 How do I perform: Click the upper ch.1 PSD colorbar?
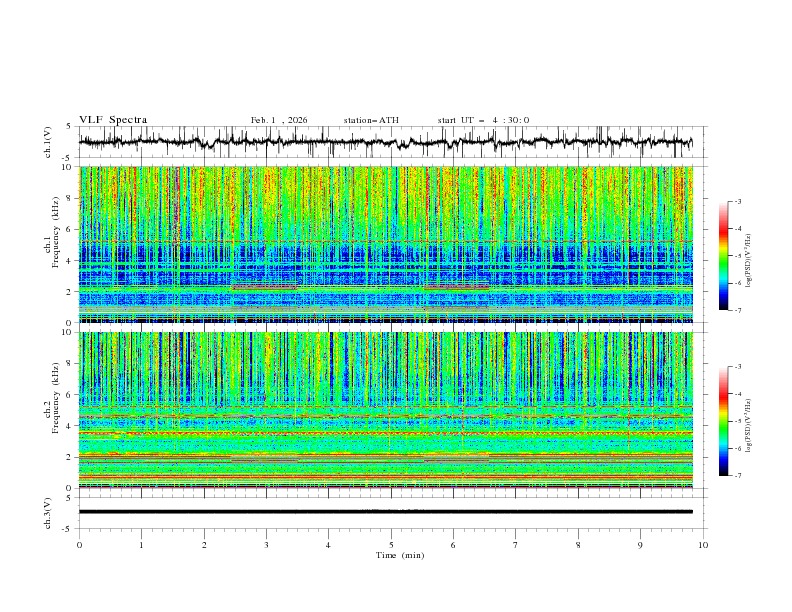coord(723,256)
